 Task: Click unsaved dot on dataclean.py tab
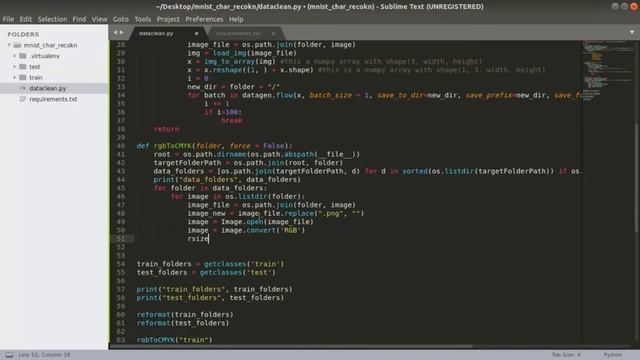196,33
